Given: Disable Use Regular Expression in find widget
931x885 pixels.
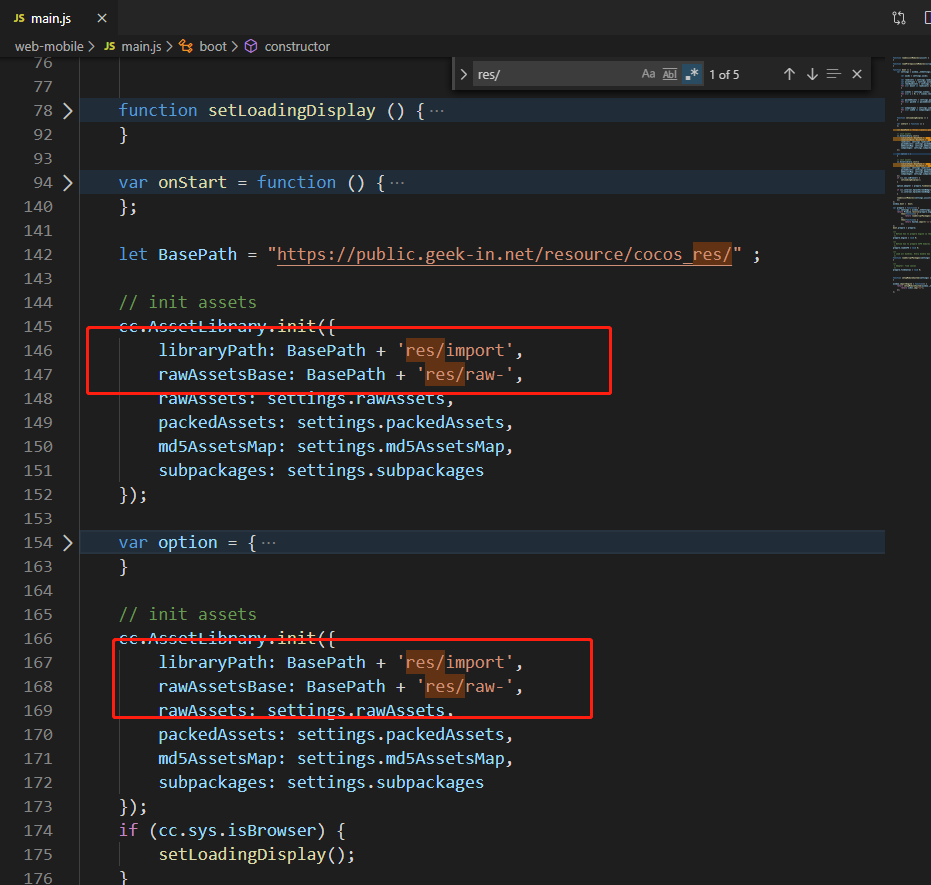Looking at the screenshot, I should (x=692, y=74).
